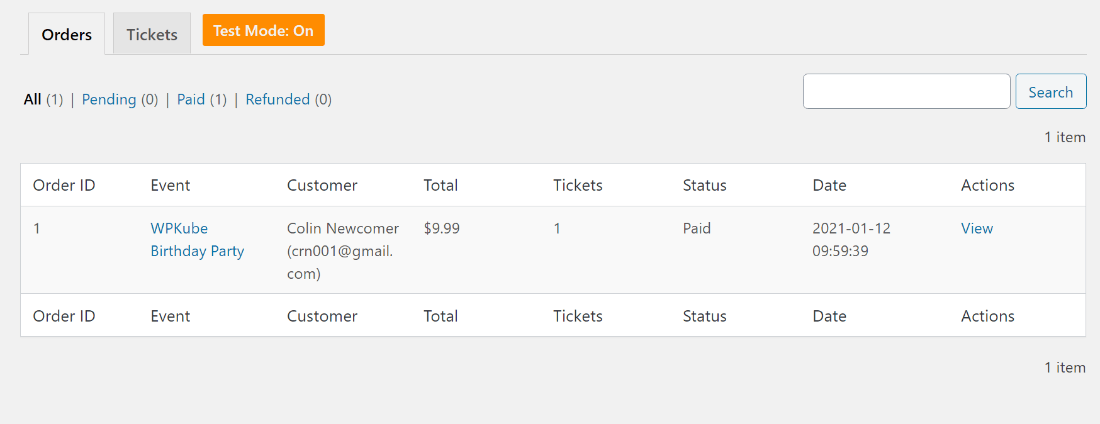Switch to the Tickets tab
The width and height of the screenshot is (1100, 424).
pyautogui.click(x=152, y=34)
